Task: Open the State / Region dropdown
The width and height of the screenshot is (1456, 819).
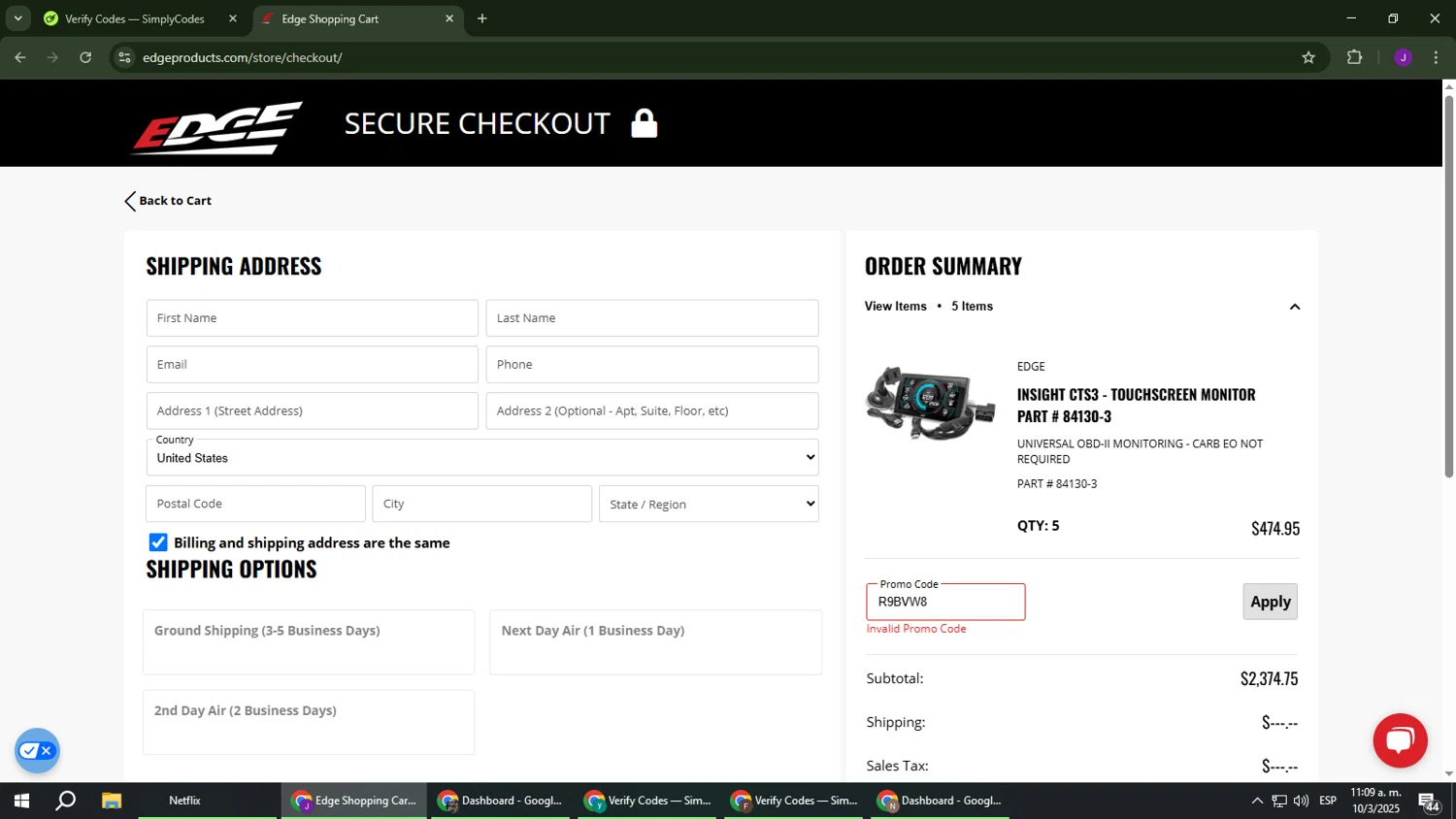Action: (709, 504)
